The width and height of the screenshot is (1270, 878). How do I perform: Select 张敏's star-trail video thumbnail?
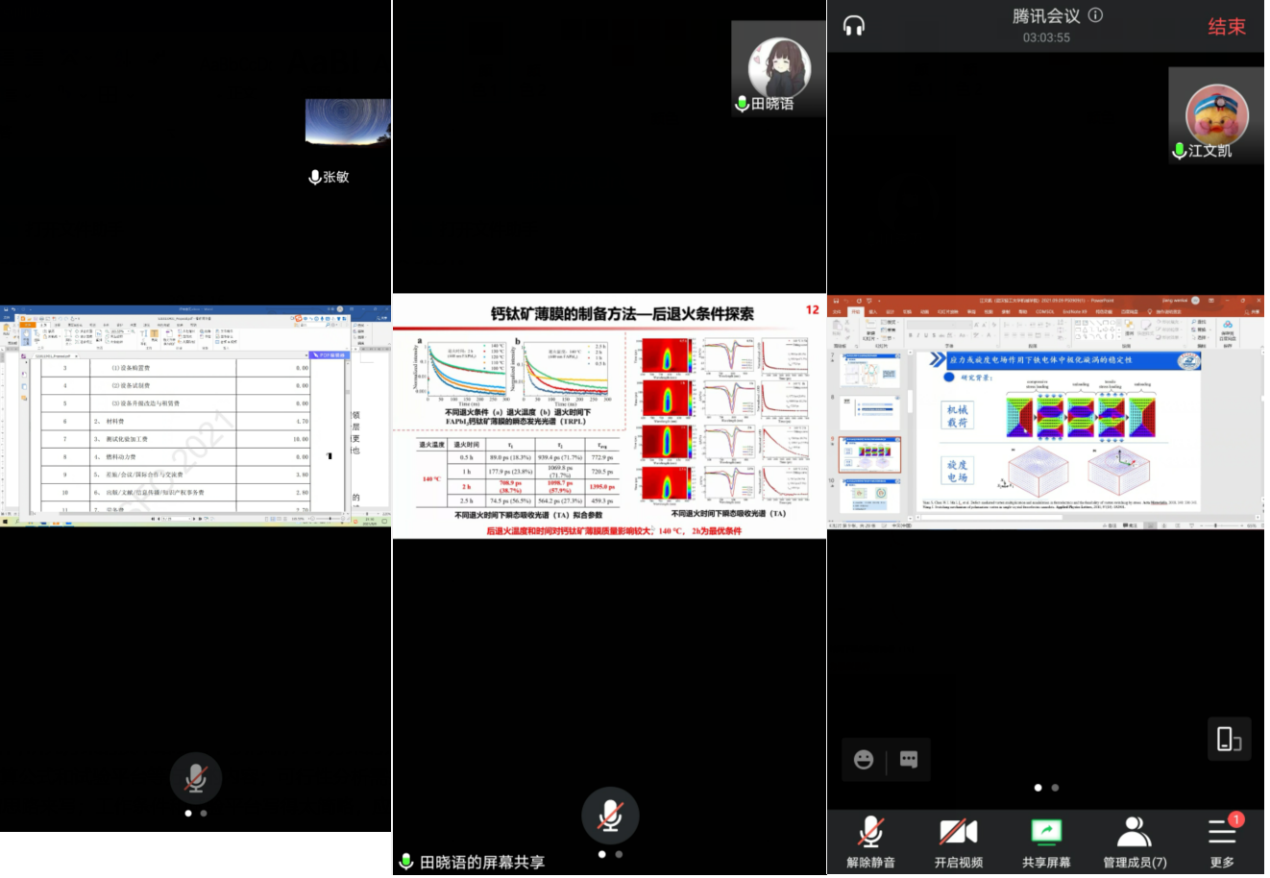347,121
